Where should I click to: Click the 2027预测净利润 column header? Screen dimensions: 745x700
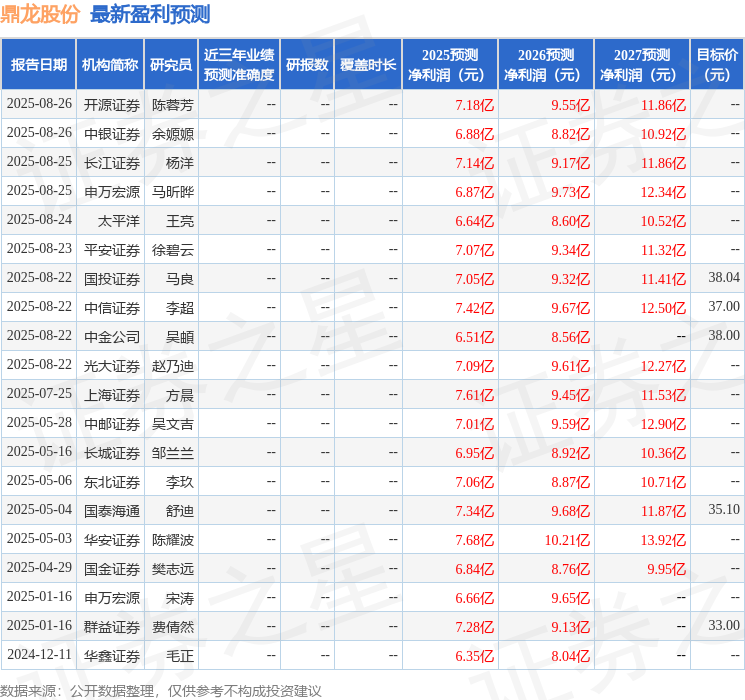click(642, 65)
